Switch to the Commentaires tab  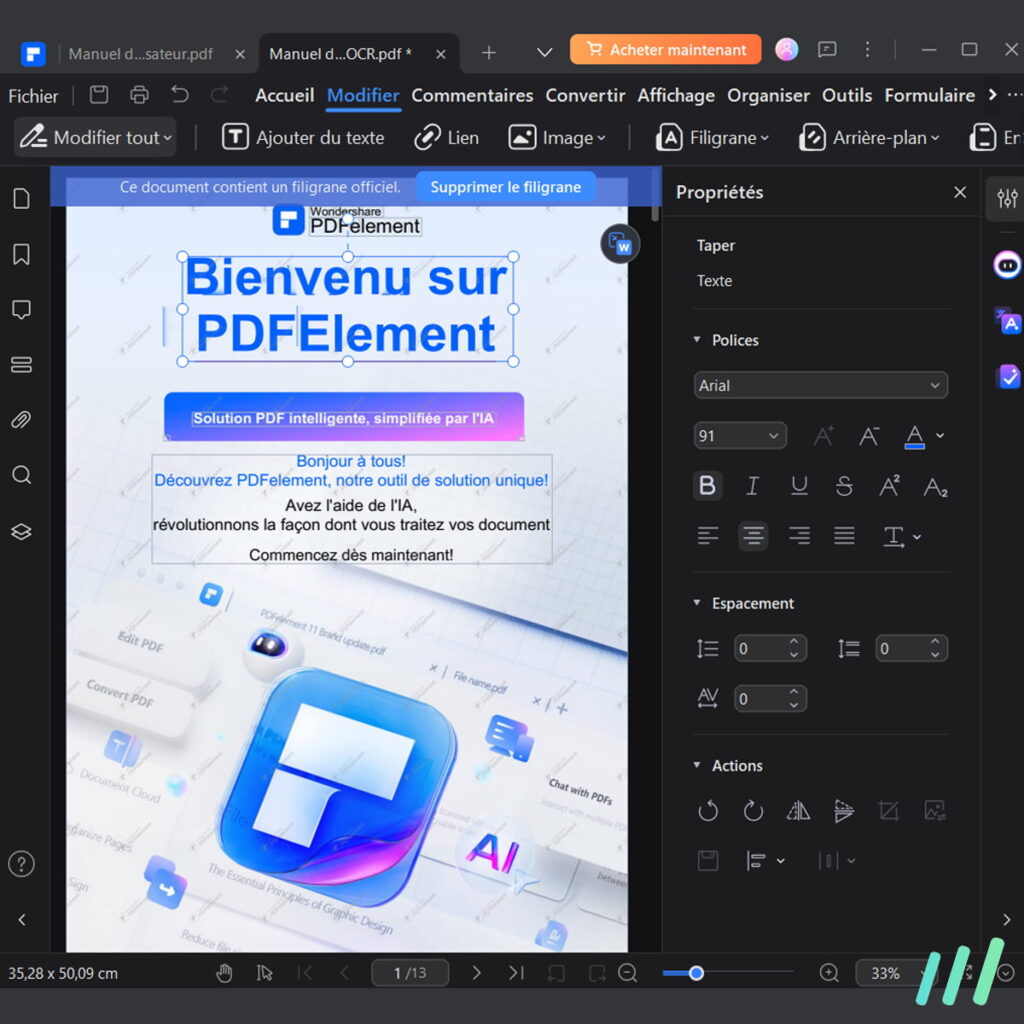tap(472, 95)
